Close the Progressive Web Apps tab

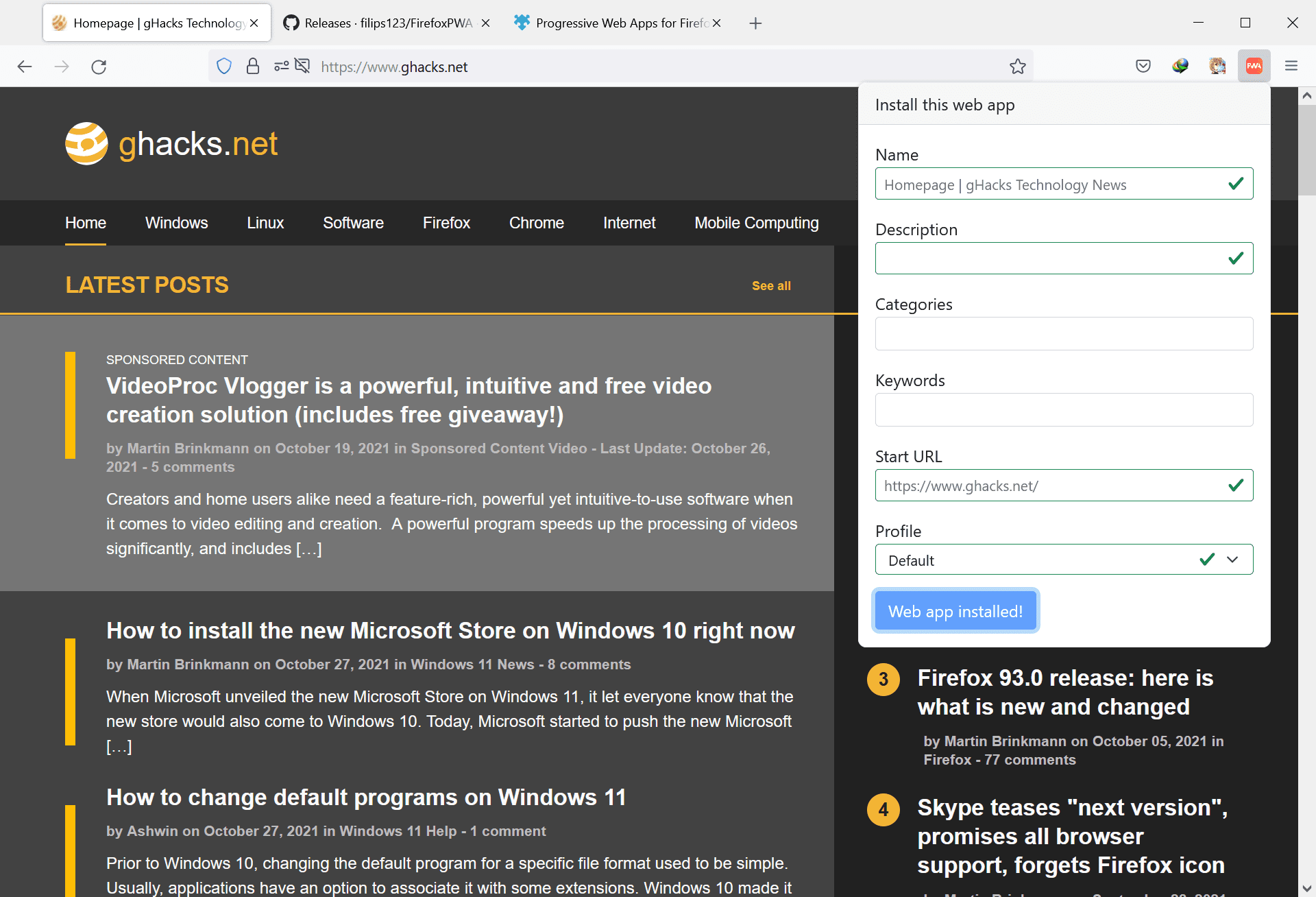tap(717, 23)
